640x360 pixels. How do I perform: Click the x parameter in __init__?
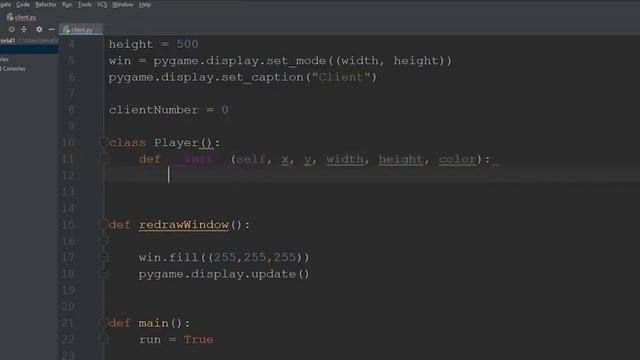pyautogui.click(x=285, y=160)
